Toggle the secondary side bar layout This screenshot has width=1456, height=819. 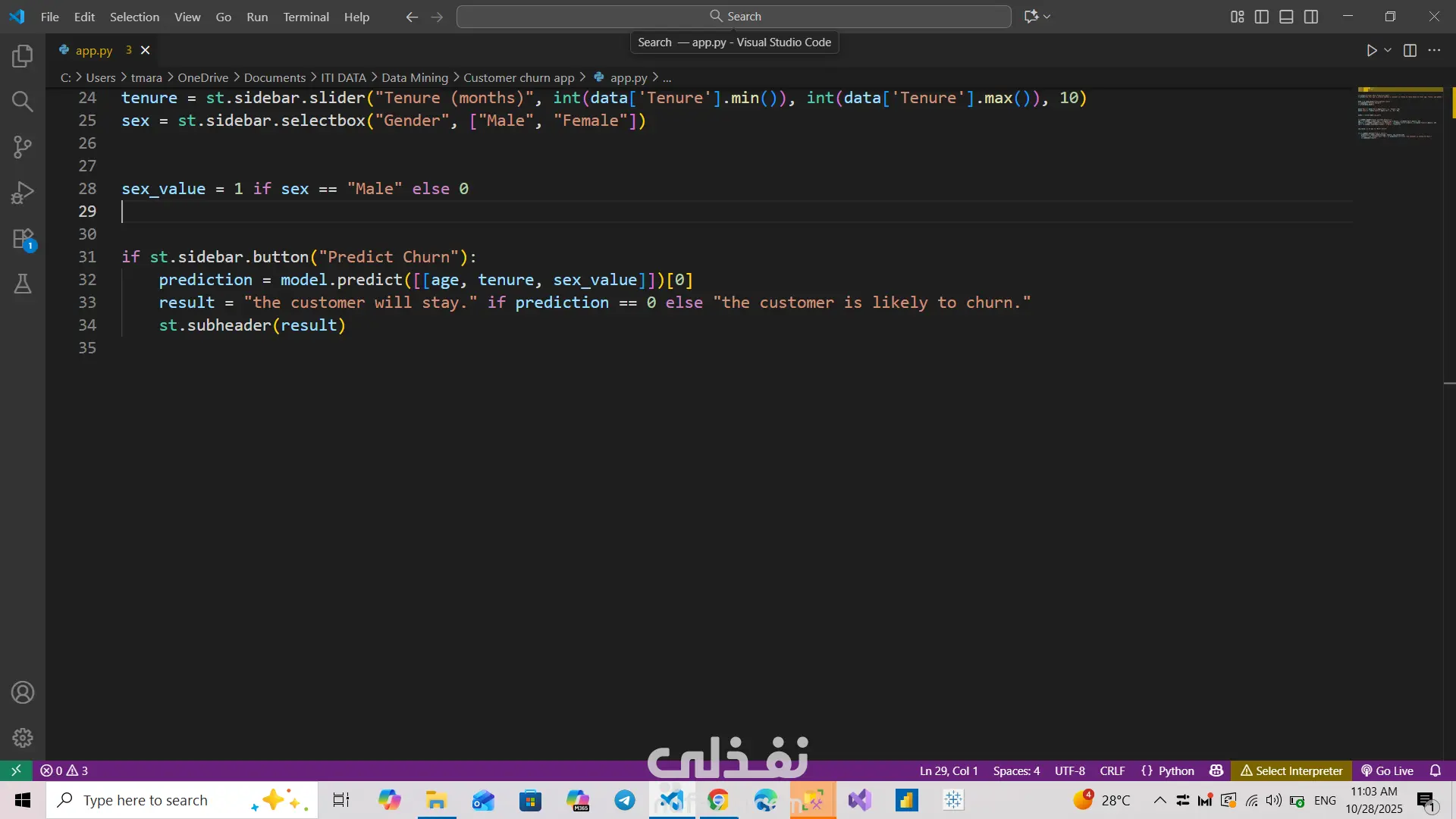(1311, 17)
